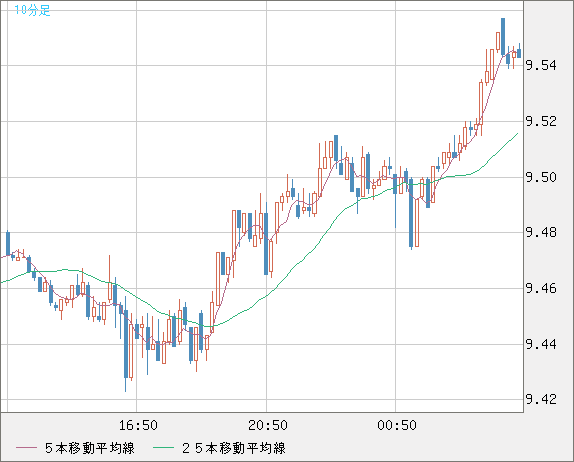Click the pink 5-period moving average legend line
Viewport: 574px width, 462px height.
click(x=26, y=448)
